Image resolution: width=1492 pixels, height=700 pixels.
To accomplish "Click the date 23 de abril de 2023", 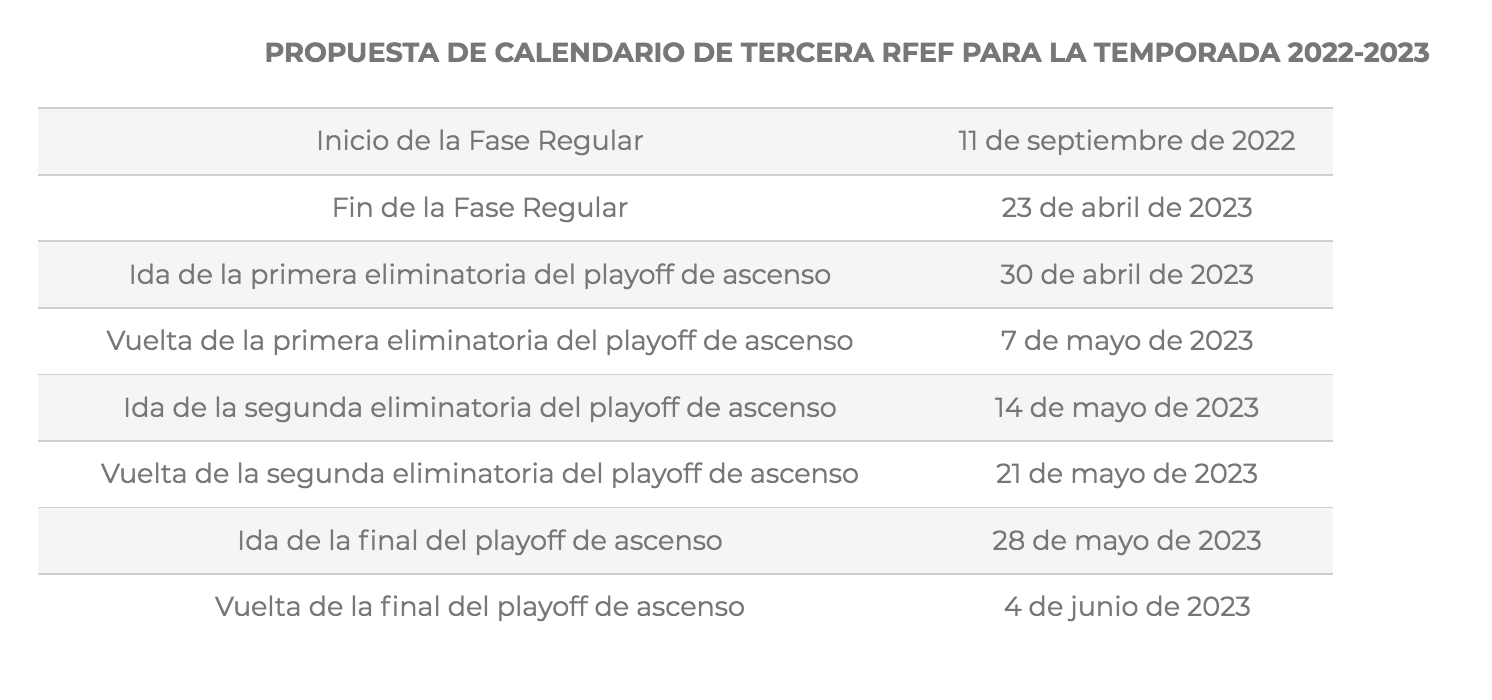I will pos(1126,208).
